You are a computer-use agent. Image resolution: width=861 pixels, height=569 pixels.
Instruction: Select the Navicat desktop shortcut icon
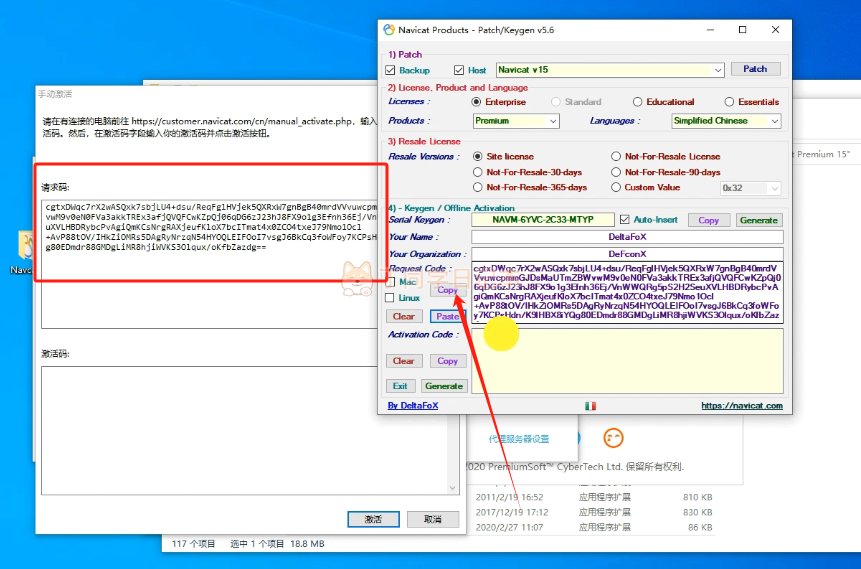(x=25, y=245)
